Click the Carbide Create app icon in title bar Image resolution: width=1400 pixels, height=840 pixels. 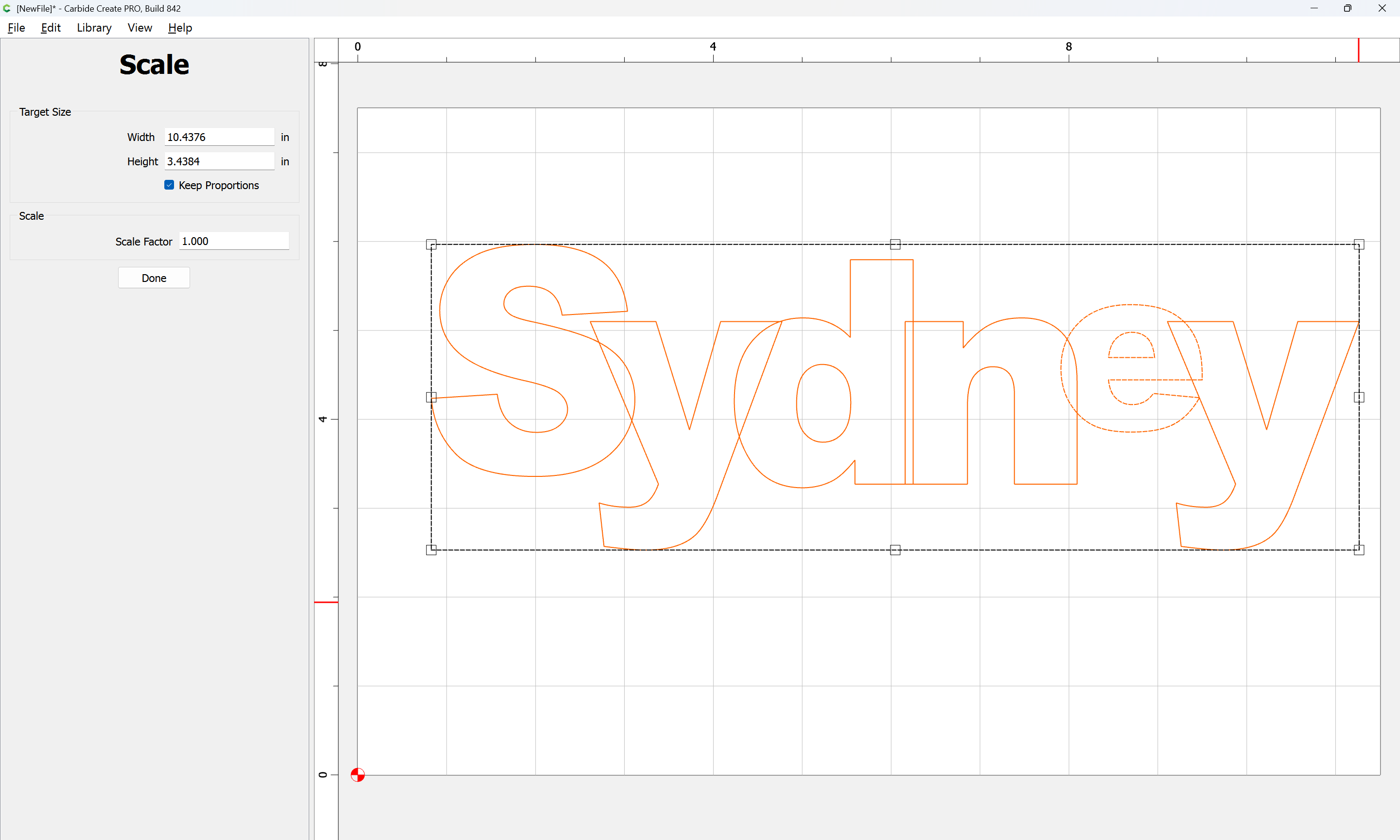[x=7, y=8]
